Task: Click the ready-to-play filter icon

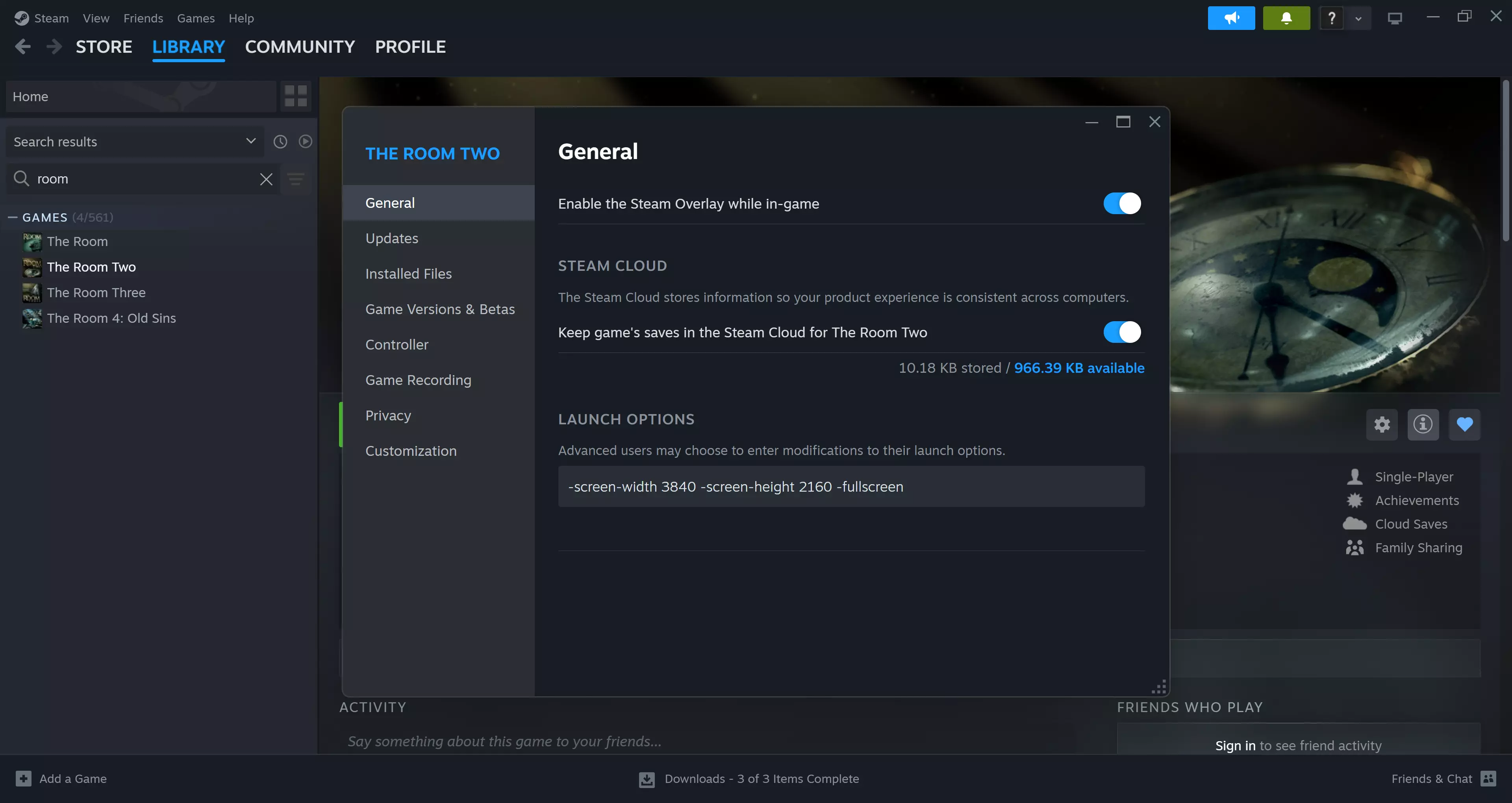Action: pos(305,141)
